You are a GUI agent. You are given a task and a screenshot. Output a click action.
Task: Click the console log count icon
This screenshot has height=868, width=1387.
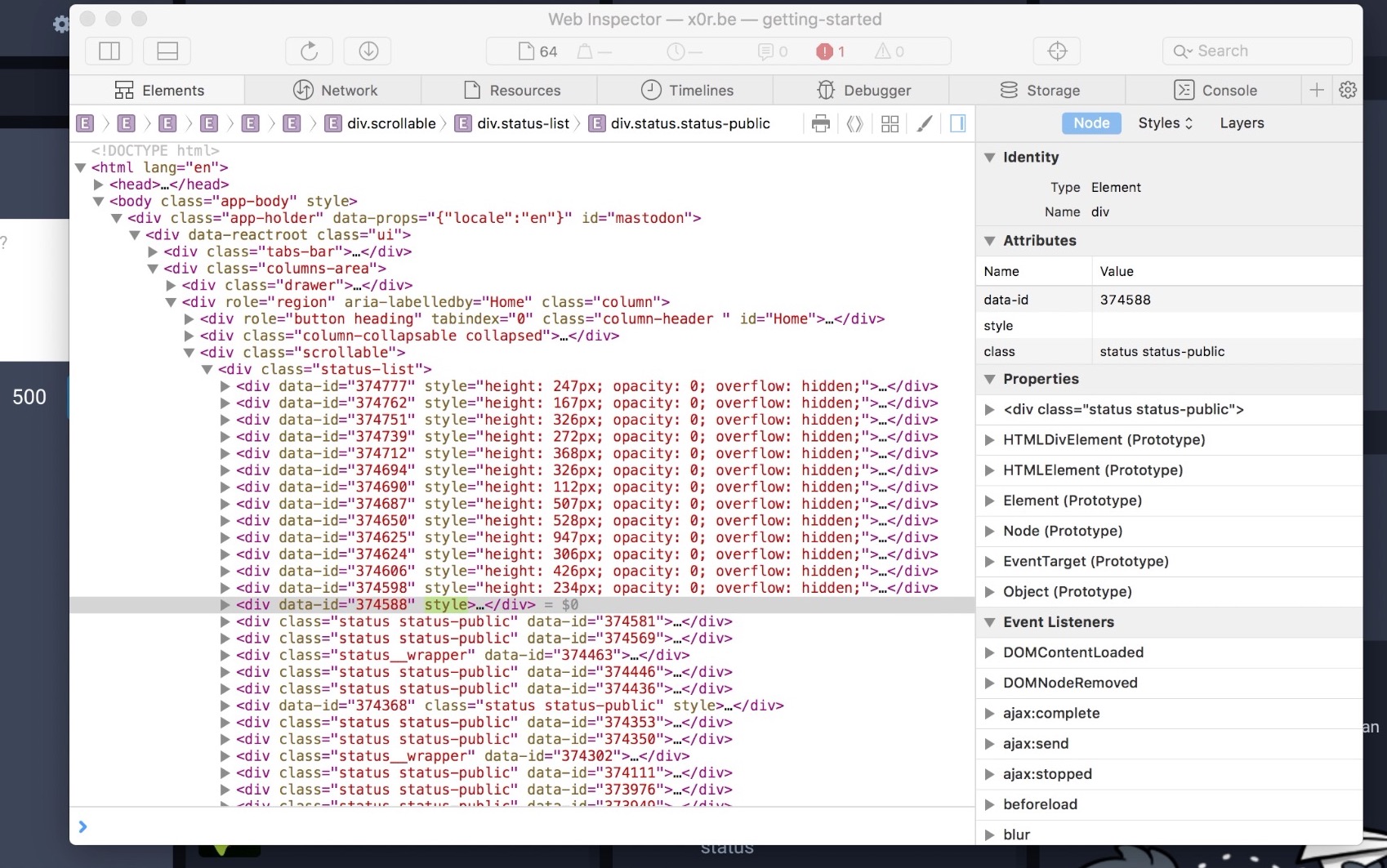[x=773, y=51]
